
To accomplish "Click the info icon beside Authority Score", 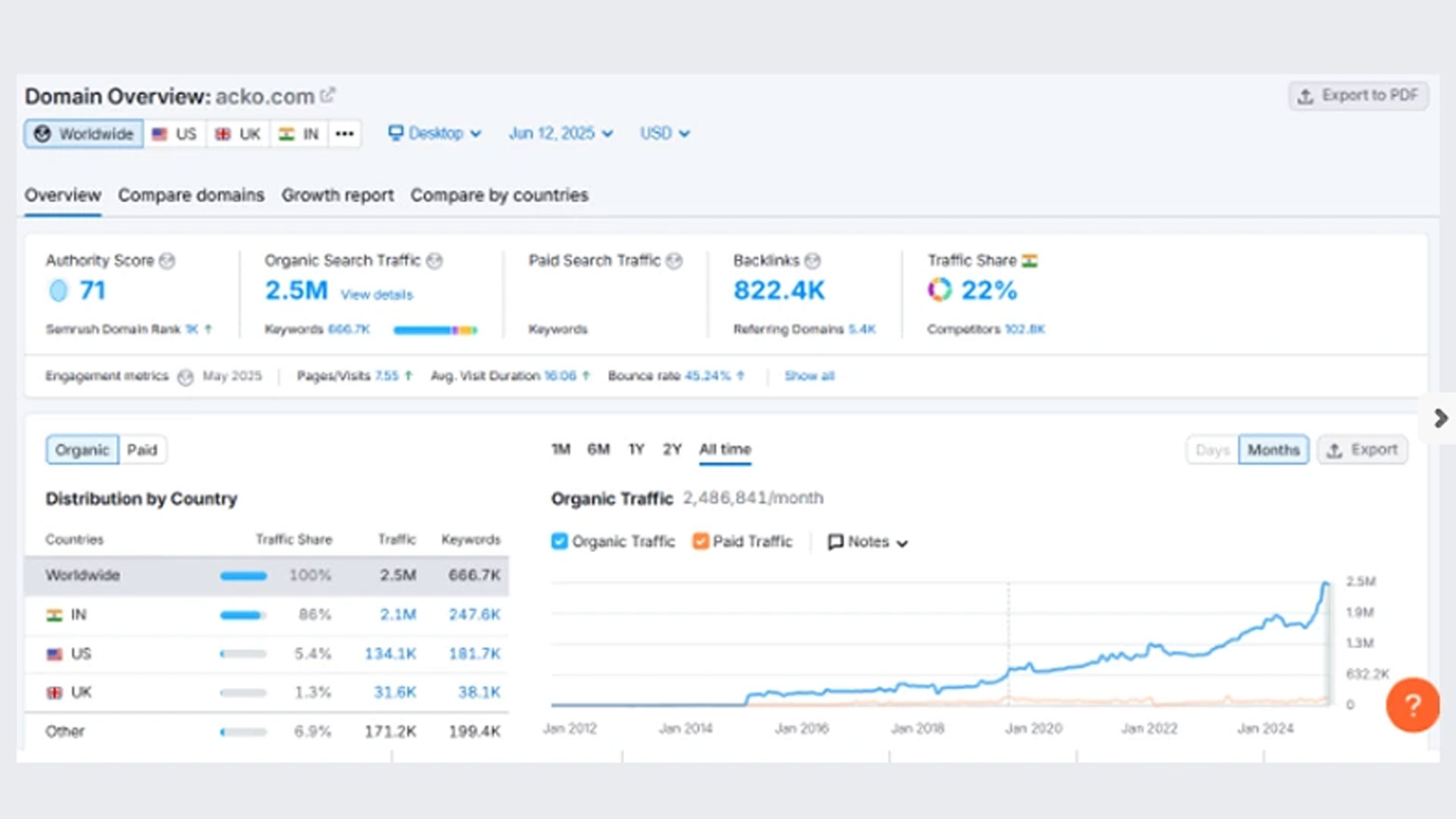I will [168, 261].
